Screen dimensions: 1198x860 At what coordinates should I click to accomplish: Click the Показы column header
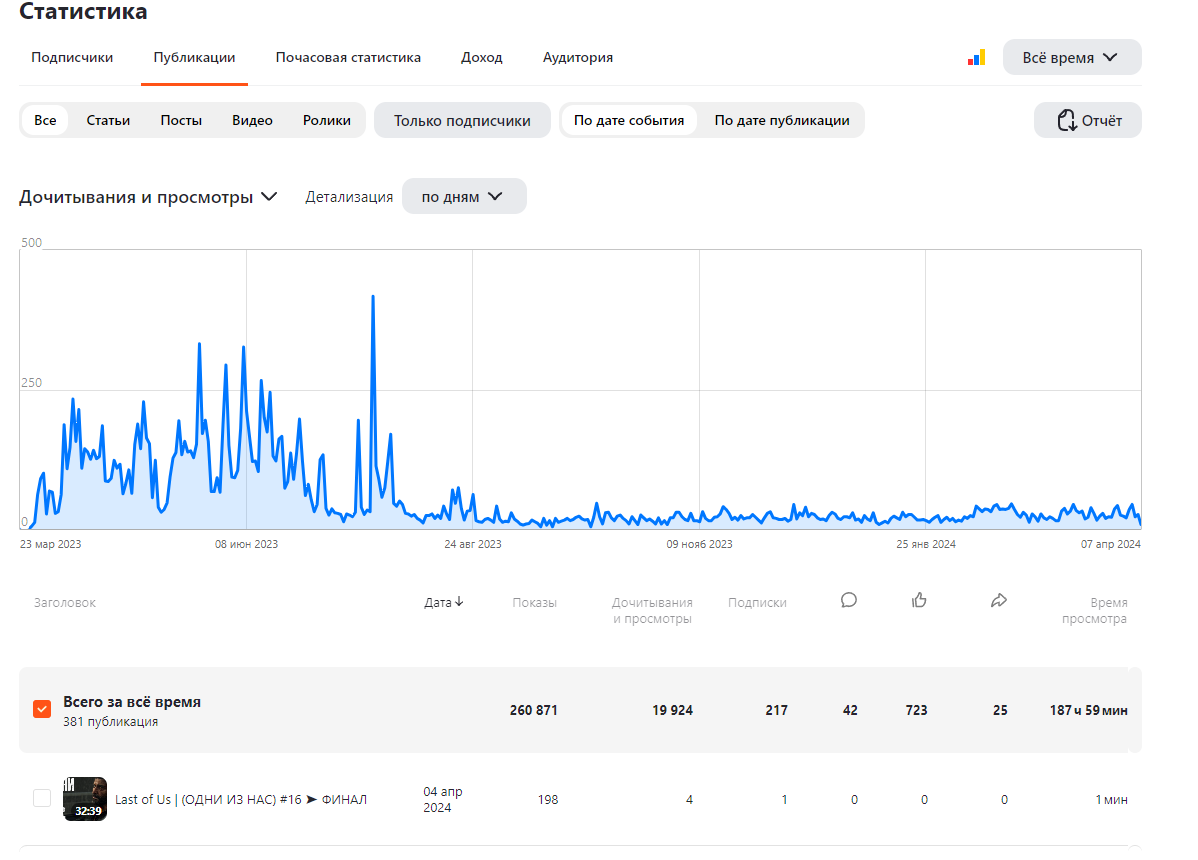[x=534, y=602]
